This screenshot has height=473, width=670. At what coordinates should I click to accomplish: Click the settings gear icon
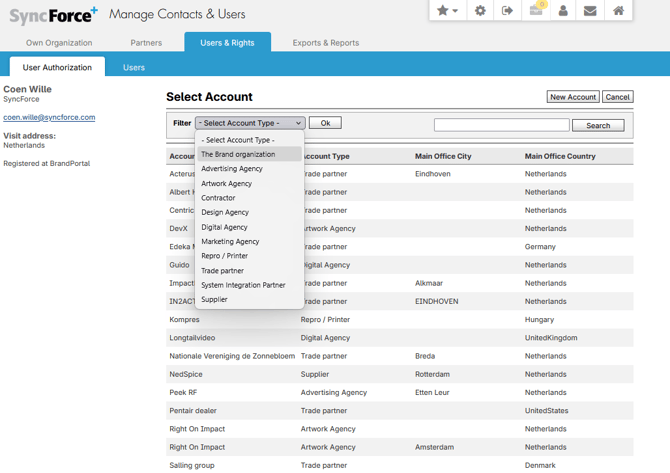[480, 11]
